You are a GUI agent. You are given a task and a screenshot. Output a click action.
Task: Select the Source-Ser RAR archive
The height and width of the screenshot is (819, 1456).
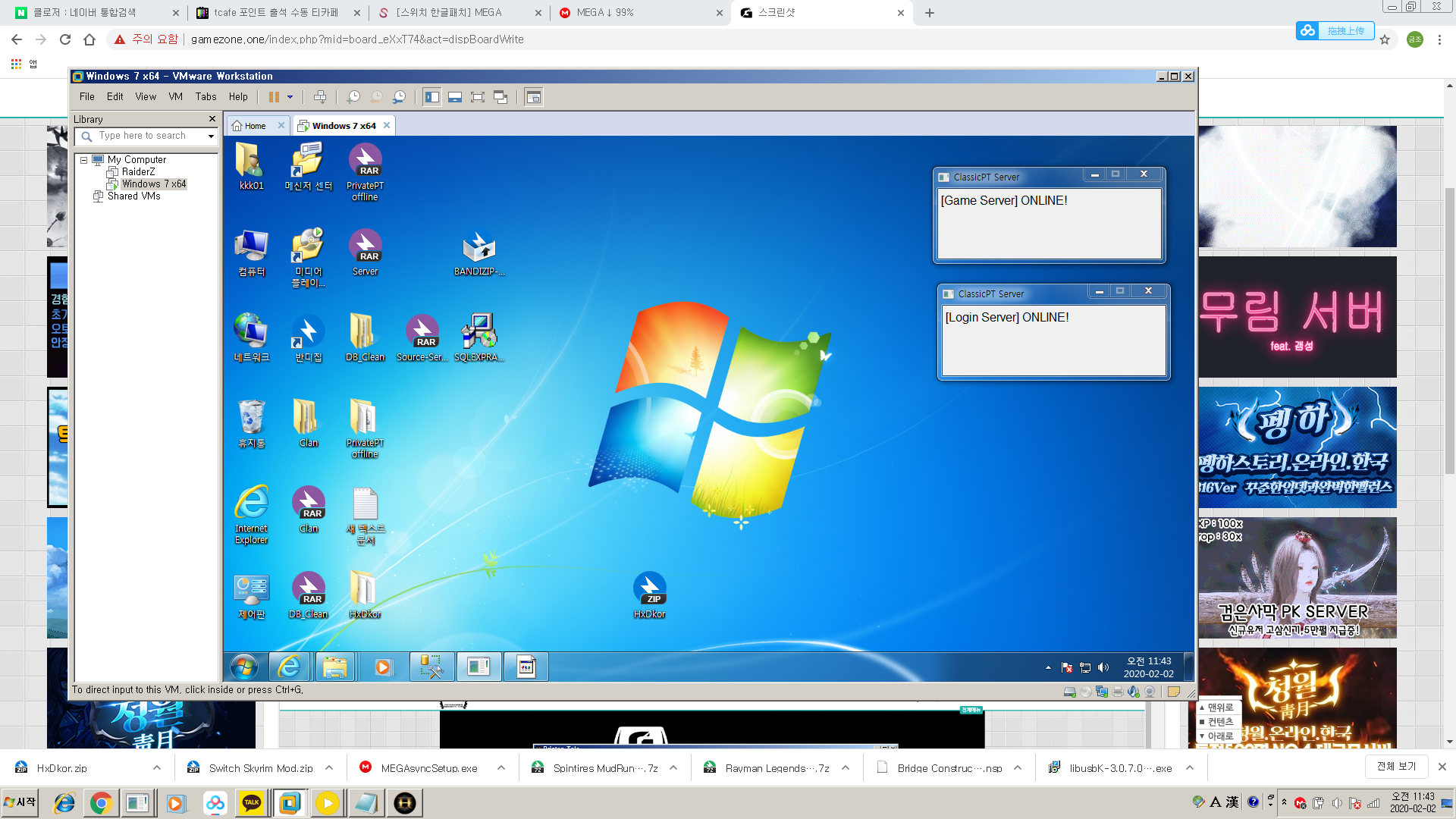click(x=422, y=338)
